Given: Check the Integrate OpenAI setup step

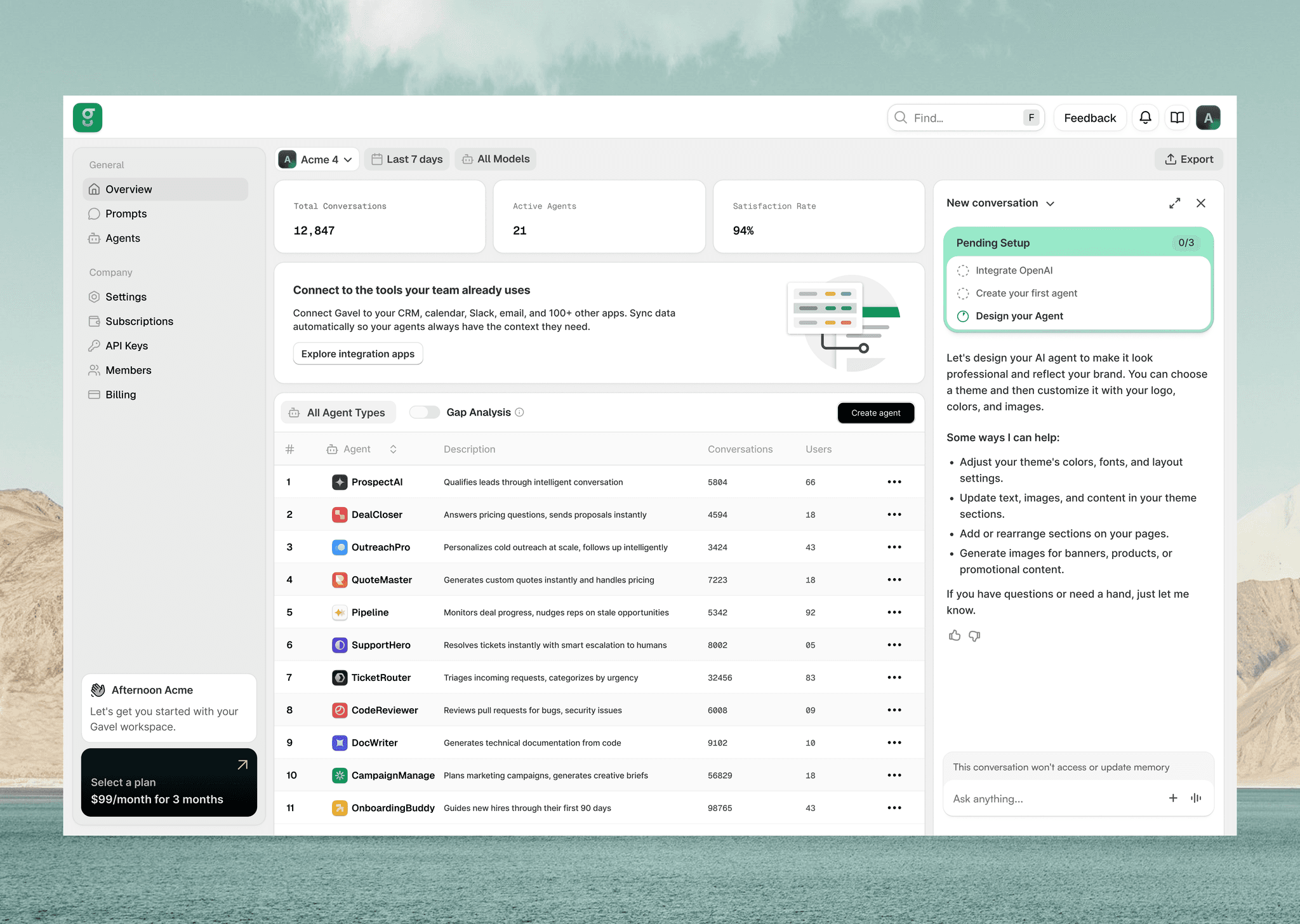Looking at the screenshot, I should 963,270.
